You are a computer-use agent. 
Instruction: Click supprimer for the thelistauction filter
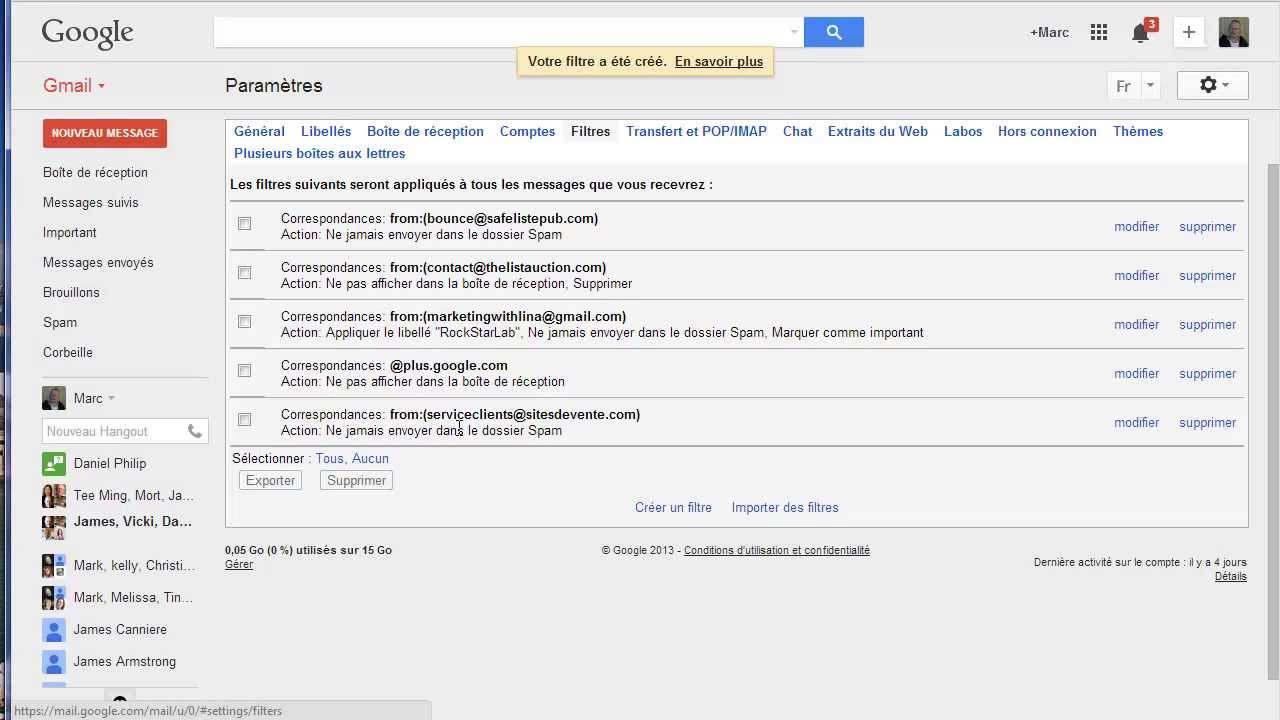tap(1207, 275)
